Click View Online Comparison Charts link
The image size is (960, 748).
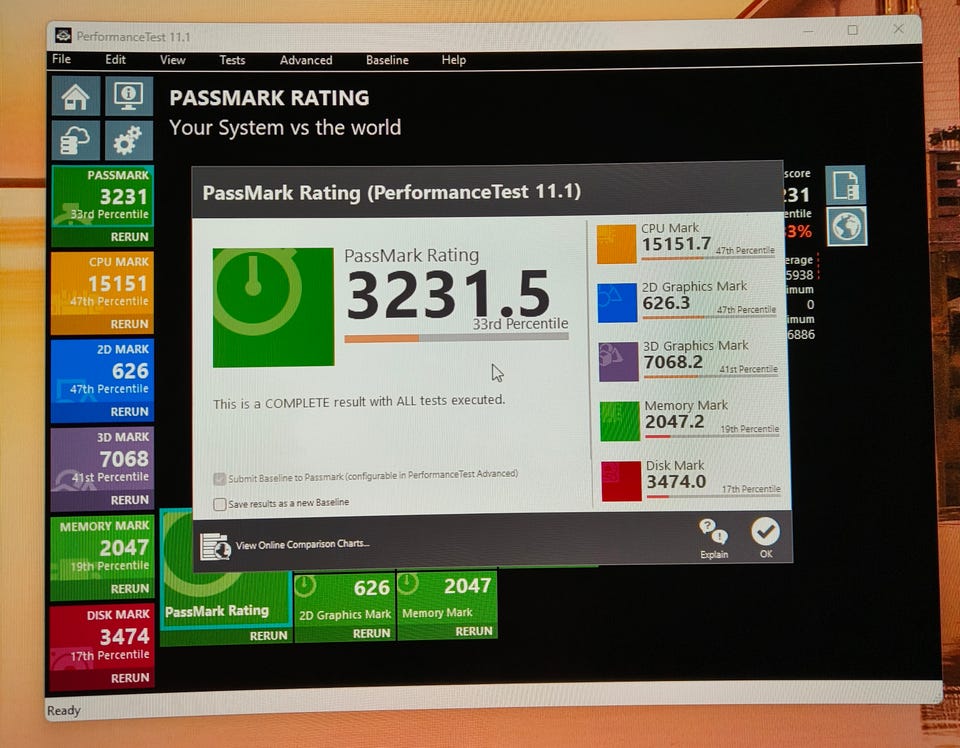click(302, 544)
